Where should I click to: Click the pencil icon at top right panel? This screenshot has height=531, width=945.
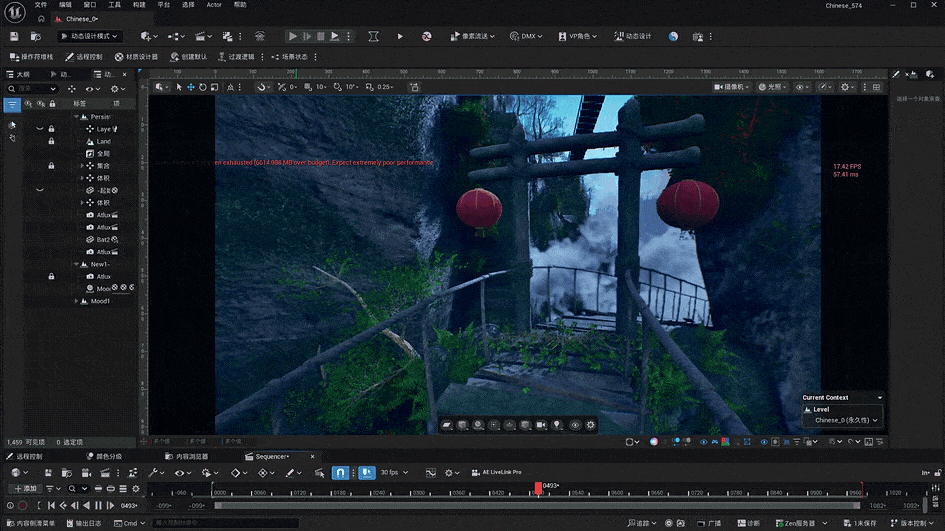point(896,74)
